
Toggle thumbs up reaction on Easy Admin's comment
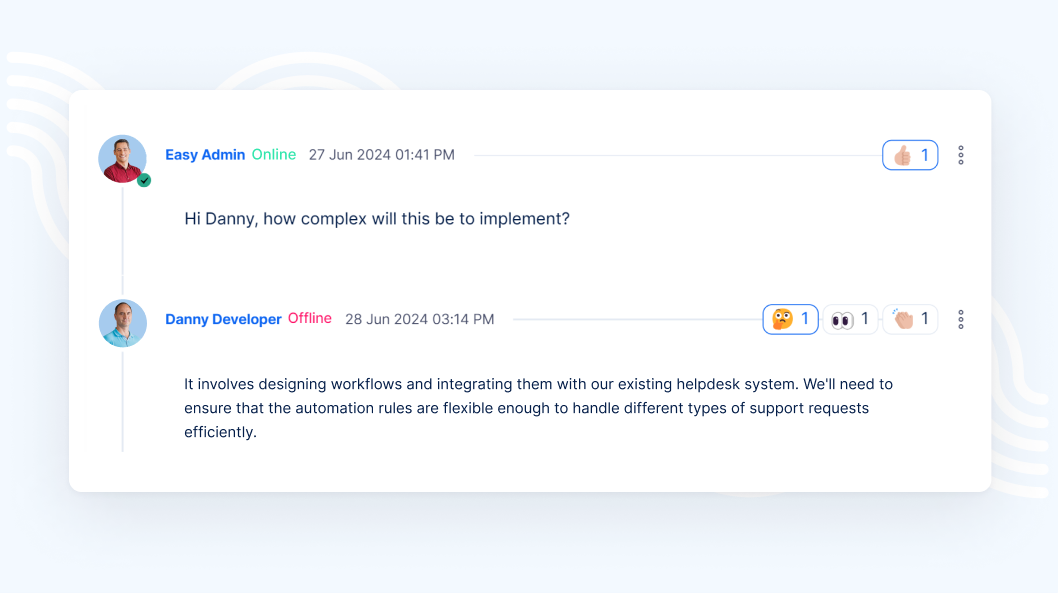910,155
